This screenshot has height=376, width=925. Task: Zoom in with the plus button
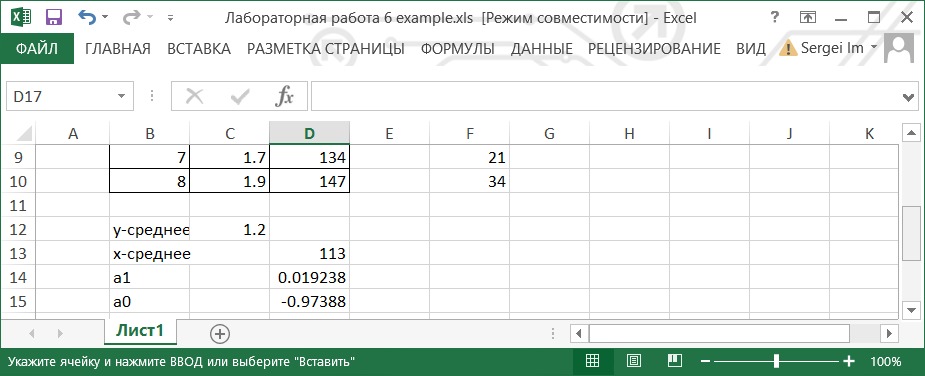[848, 361]
